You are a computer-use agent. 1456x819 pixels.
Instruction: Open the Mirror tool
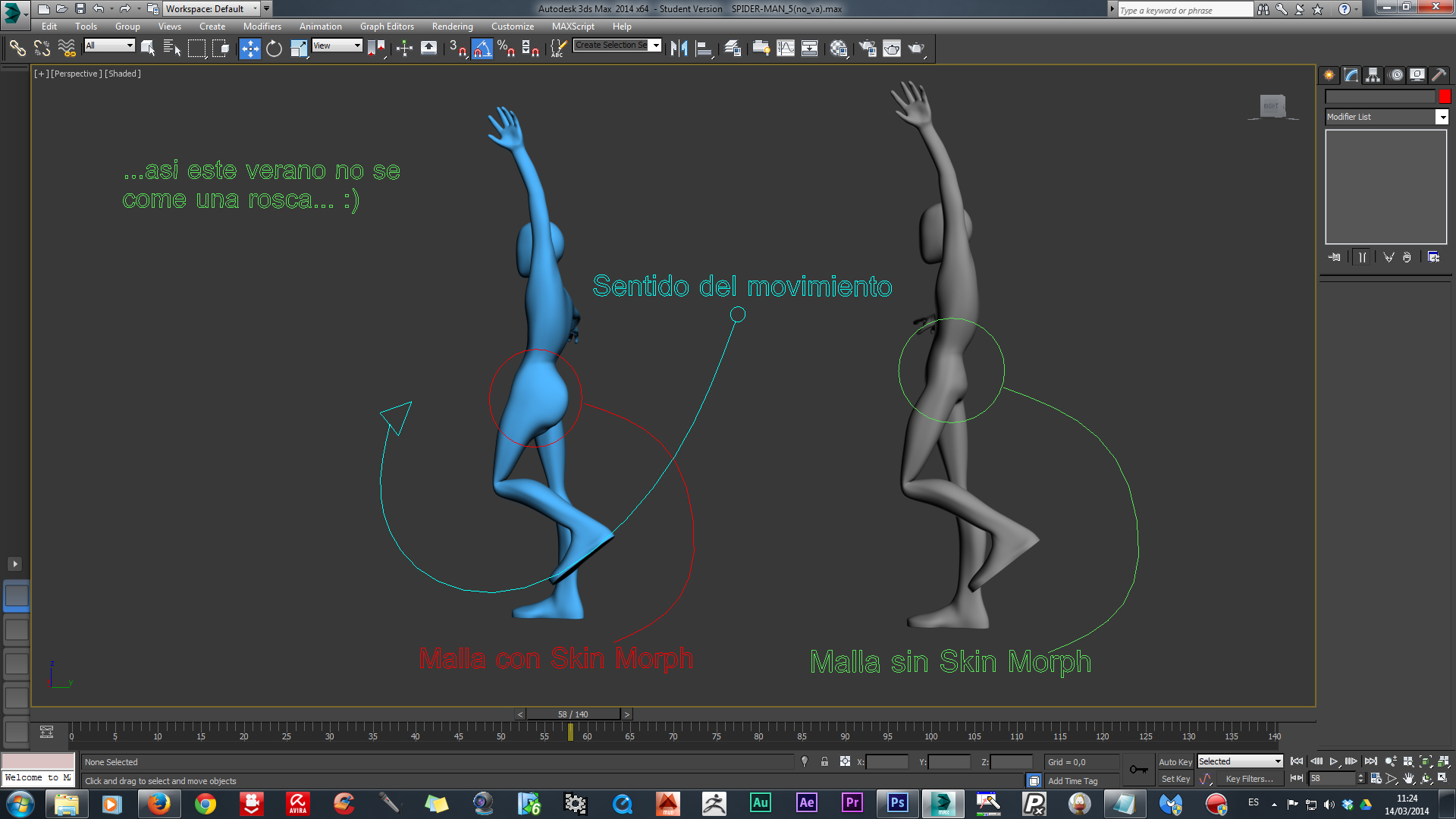(679, 49)
